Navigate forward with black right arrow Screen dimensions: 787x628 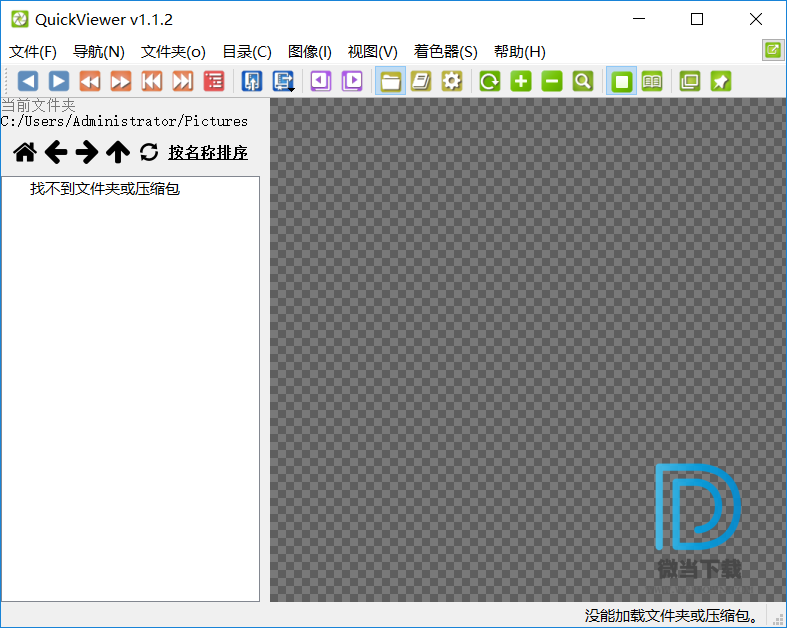(87, 152)
